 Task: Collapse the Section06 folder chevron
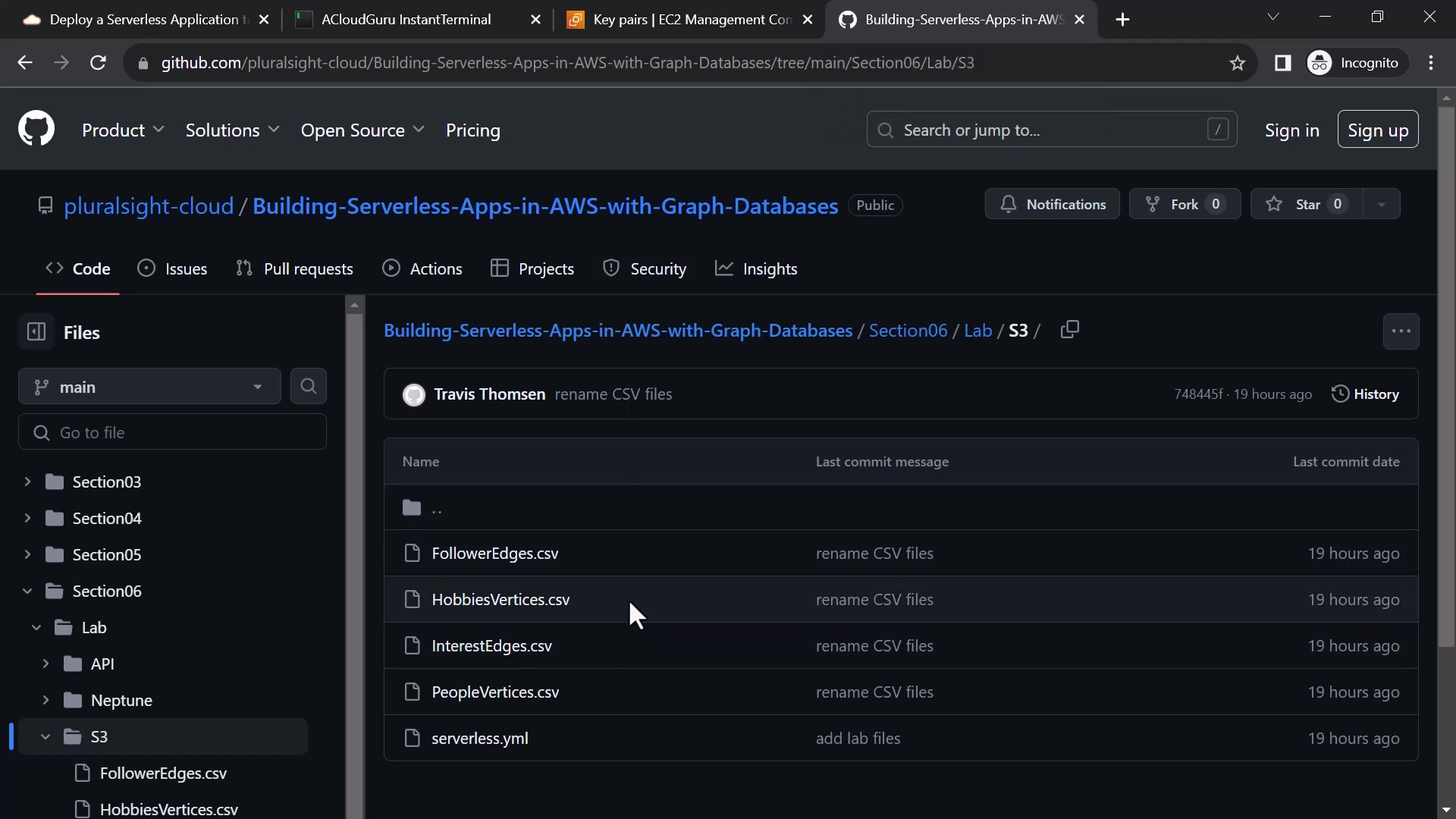pos(27,591)
